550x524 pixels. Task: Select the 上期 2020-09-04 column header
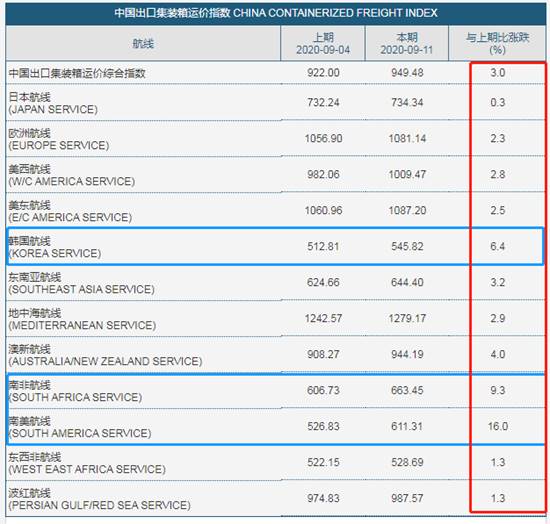click(323, 43)
